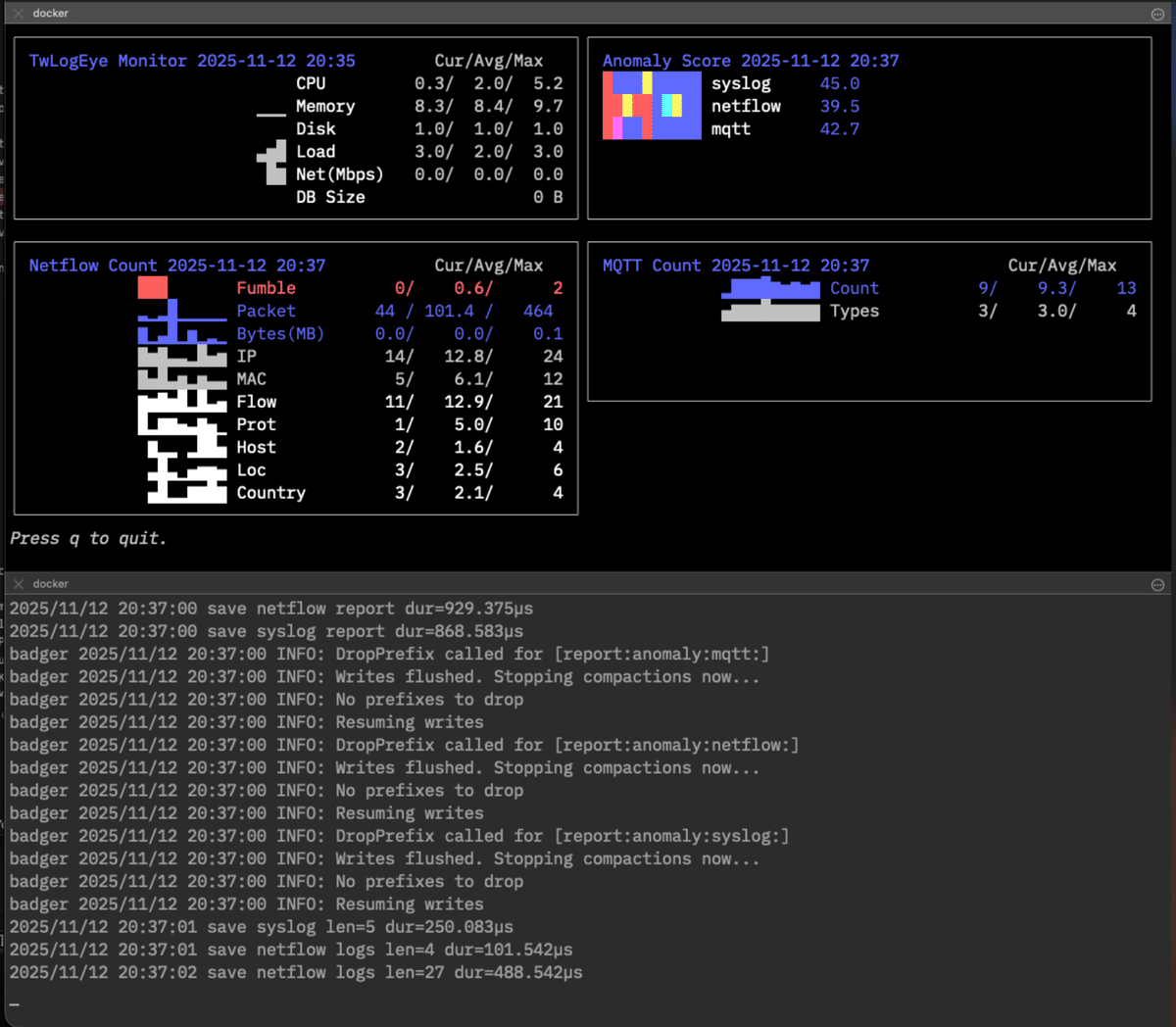Click the Host row label

coord(256,447)
